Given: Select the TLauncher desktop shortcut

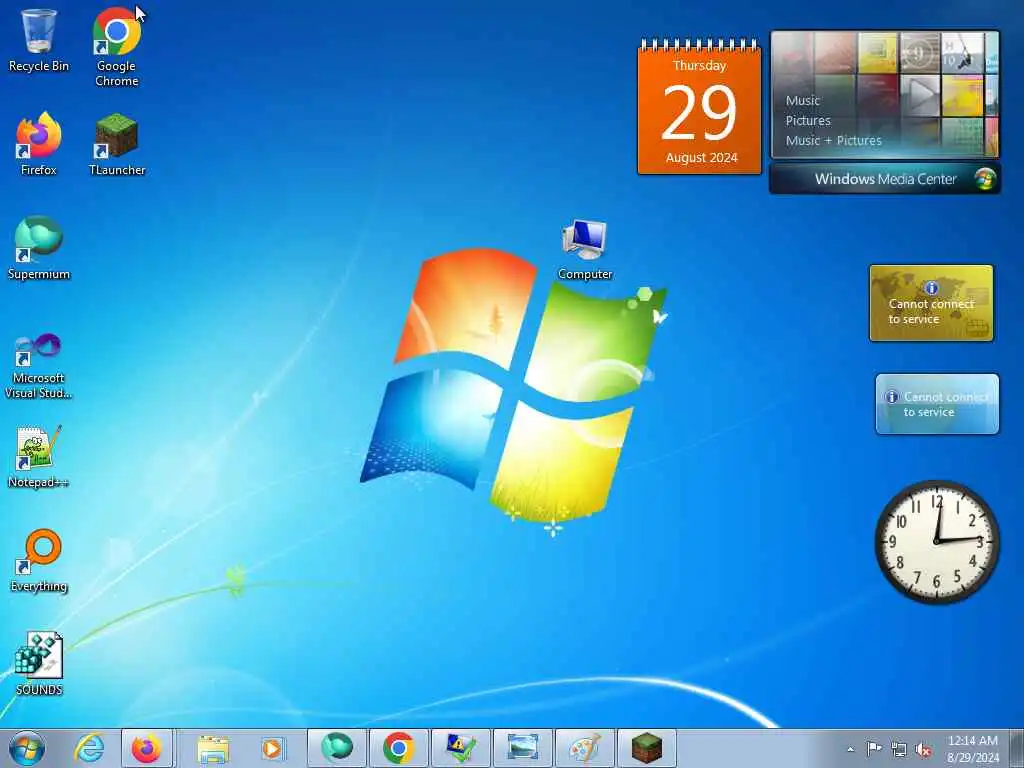Looking at the screenshot, I should [117, 144].
